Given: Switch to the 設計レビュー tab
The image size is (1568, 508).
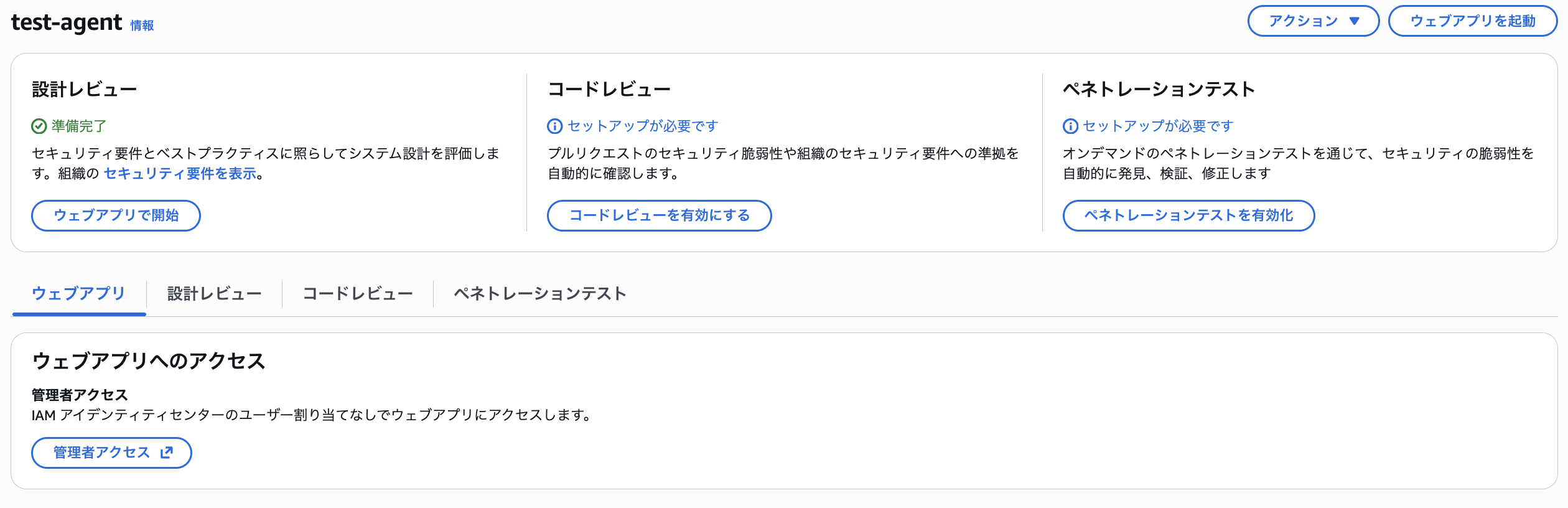Looking at the screenshot, I should pos(214,293).
